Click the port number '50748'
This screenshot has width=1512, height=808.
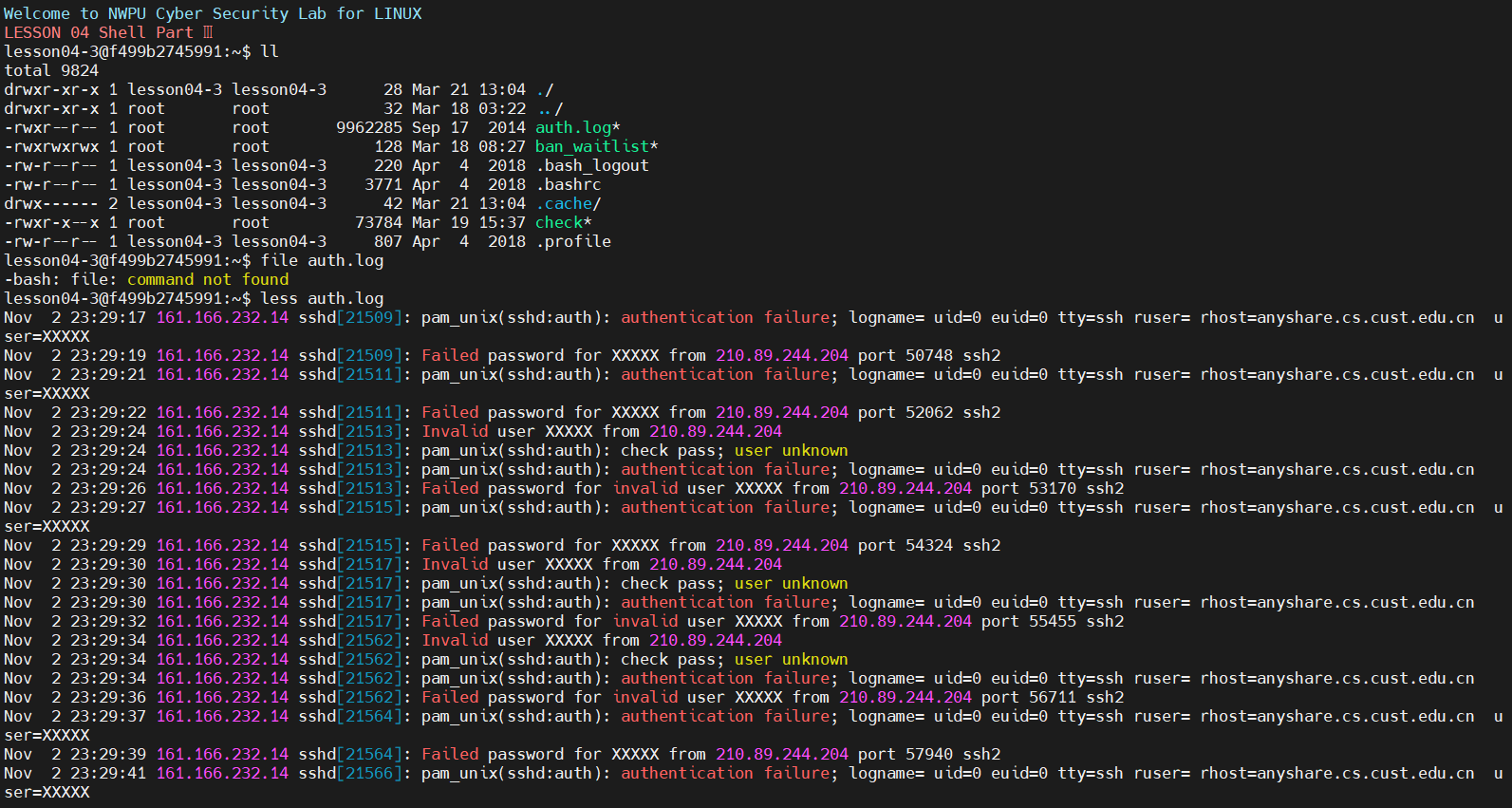(x=929, y=355)
